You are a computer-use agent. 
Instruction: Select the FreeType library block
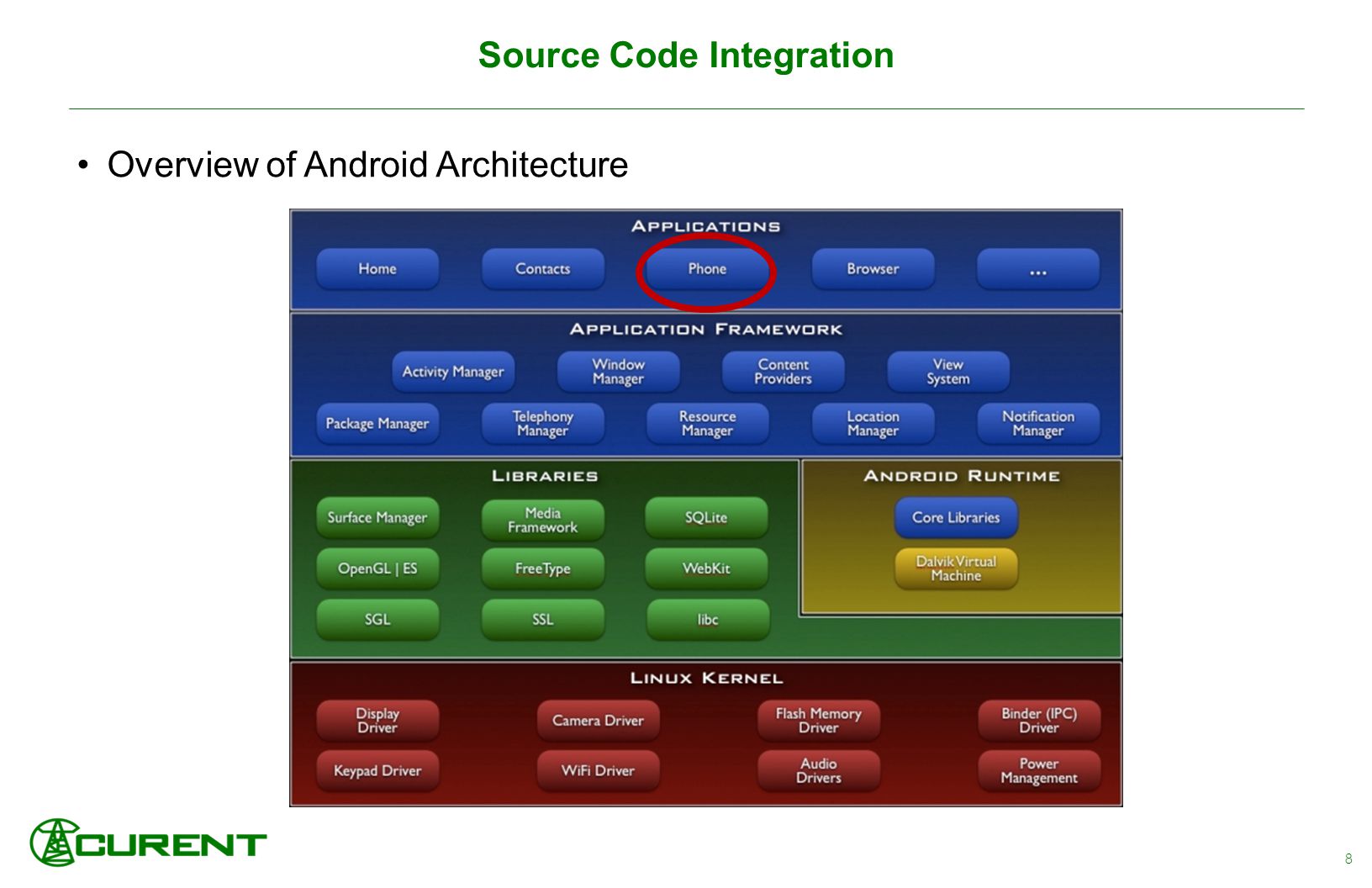click(542, 569)
